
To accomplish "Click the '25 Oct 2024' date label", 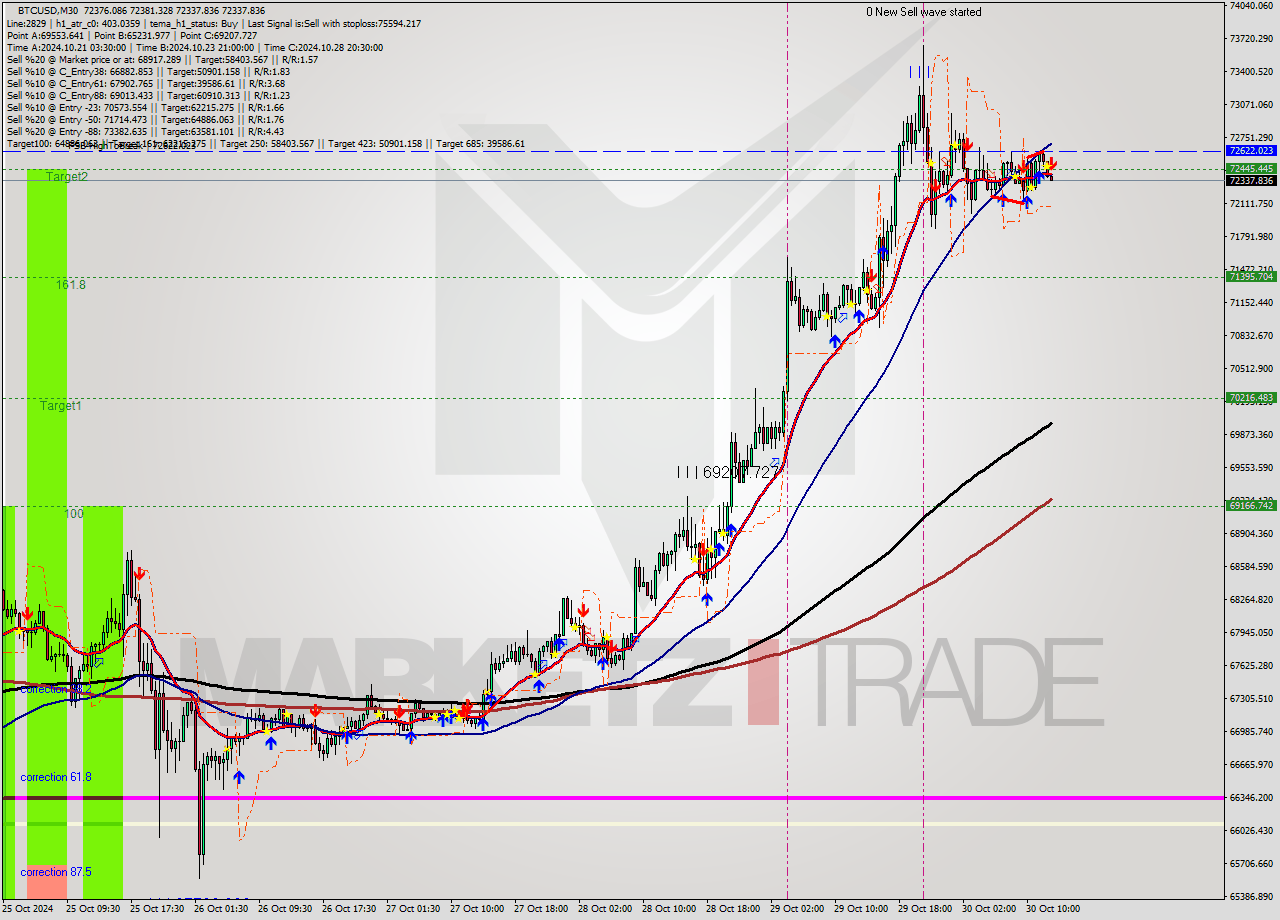I will [29, 909].
